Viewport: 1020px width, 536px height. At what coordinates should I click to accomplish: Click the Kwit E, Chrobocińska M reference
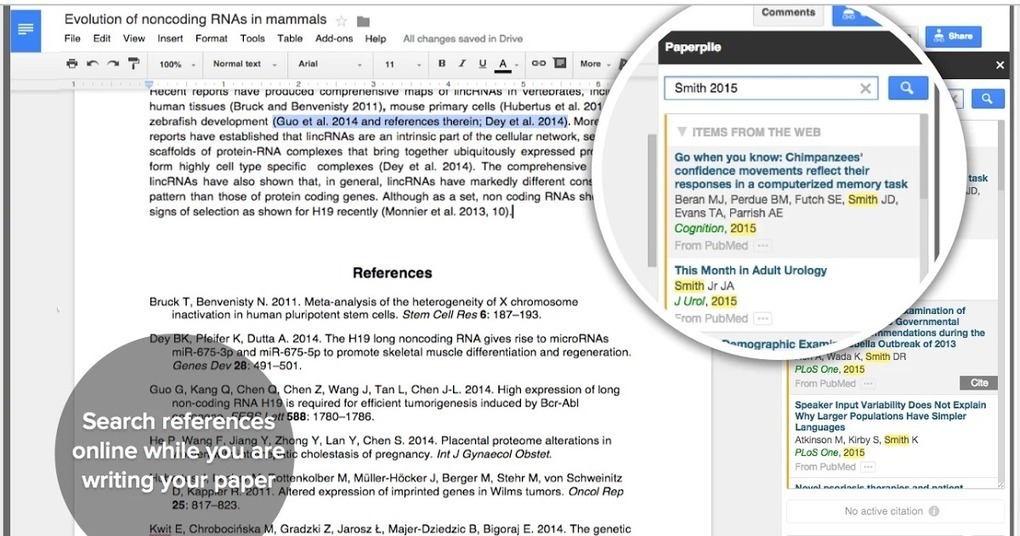(390, 529)
